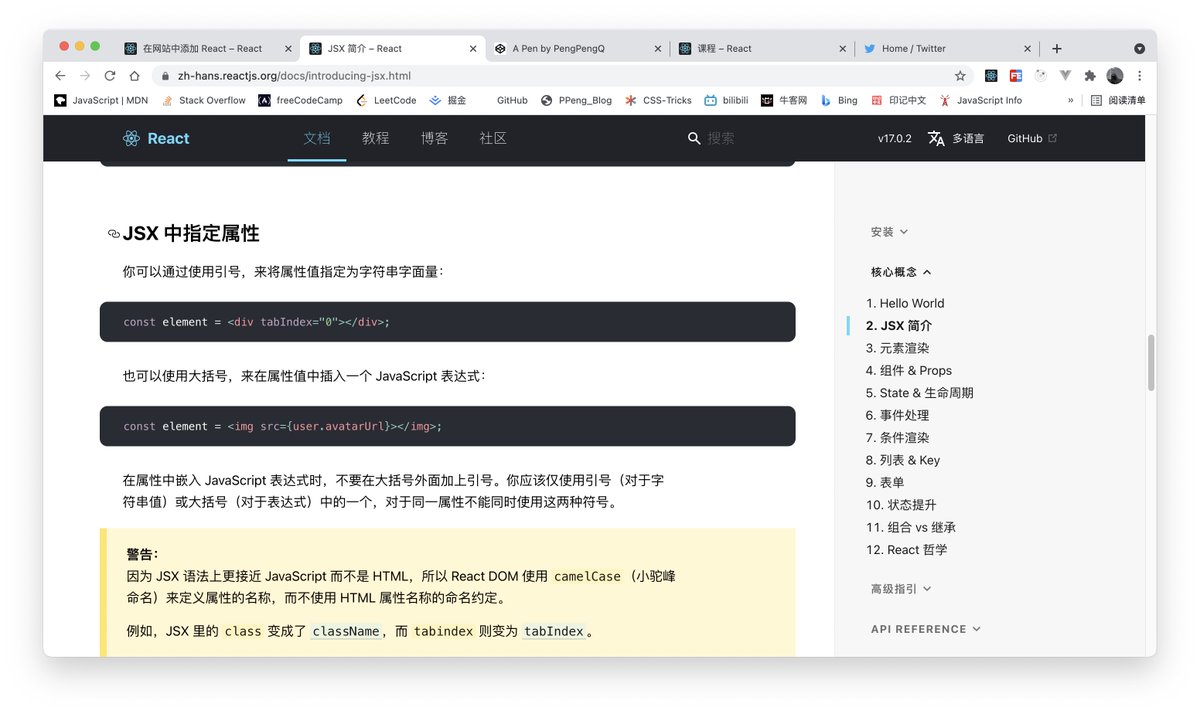The width and height of the screenshot is (1200, 714).
Task: Open the PPeng_Blog bookmark
Action: [x=576, y=100]
